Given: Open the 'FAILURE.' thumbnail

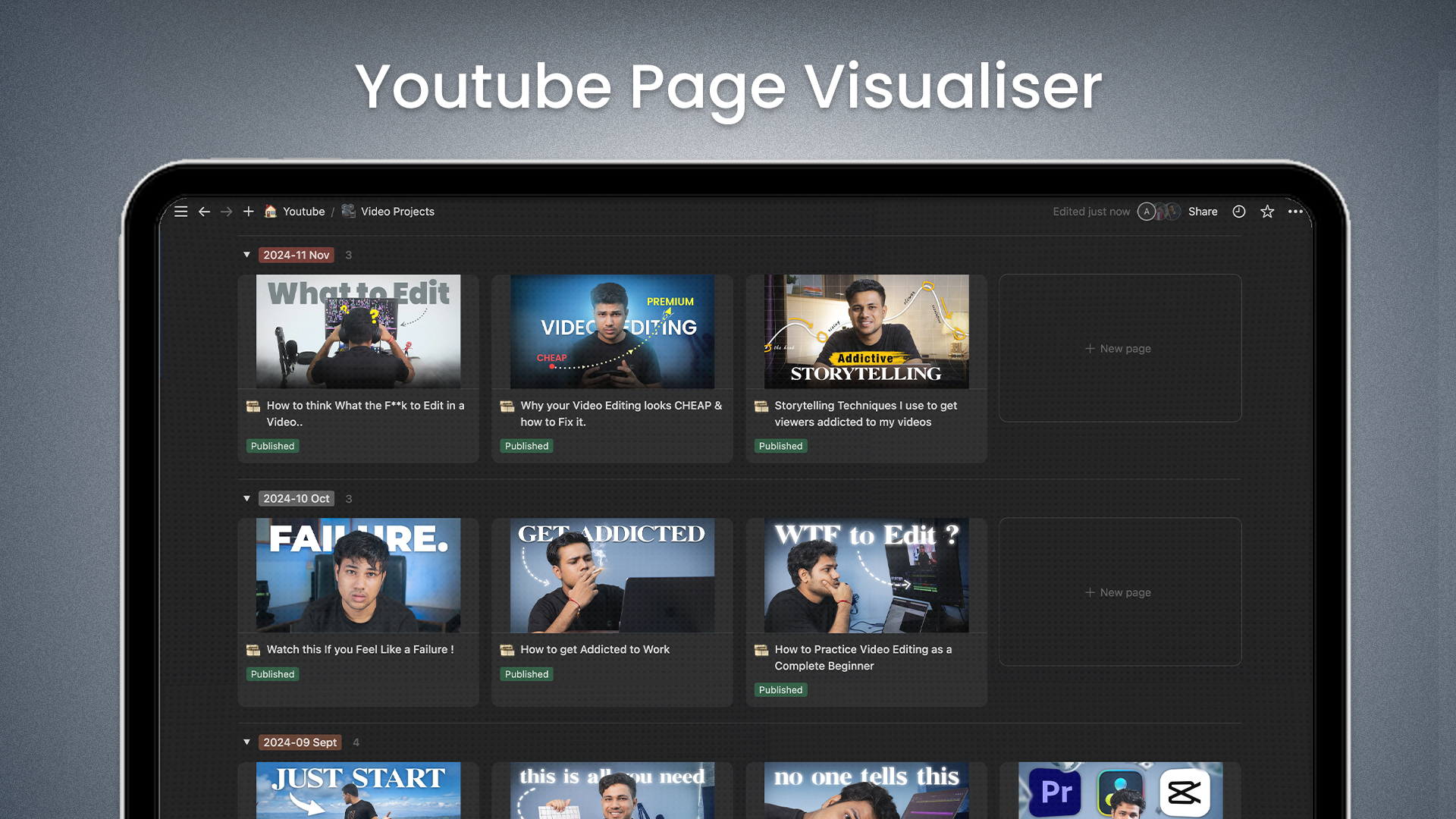Looking at the screenshot, I should [358, 575].
